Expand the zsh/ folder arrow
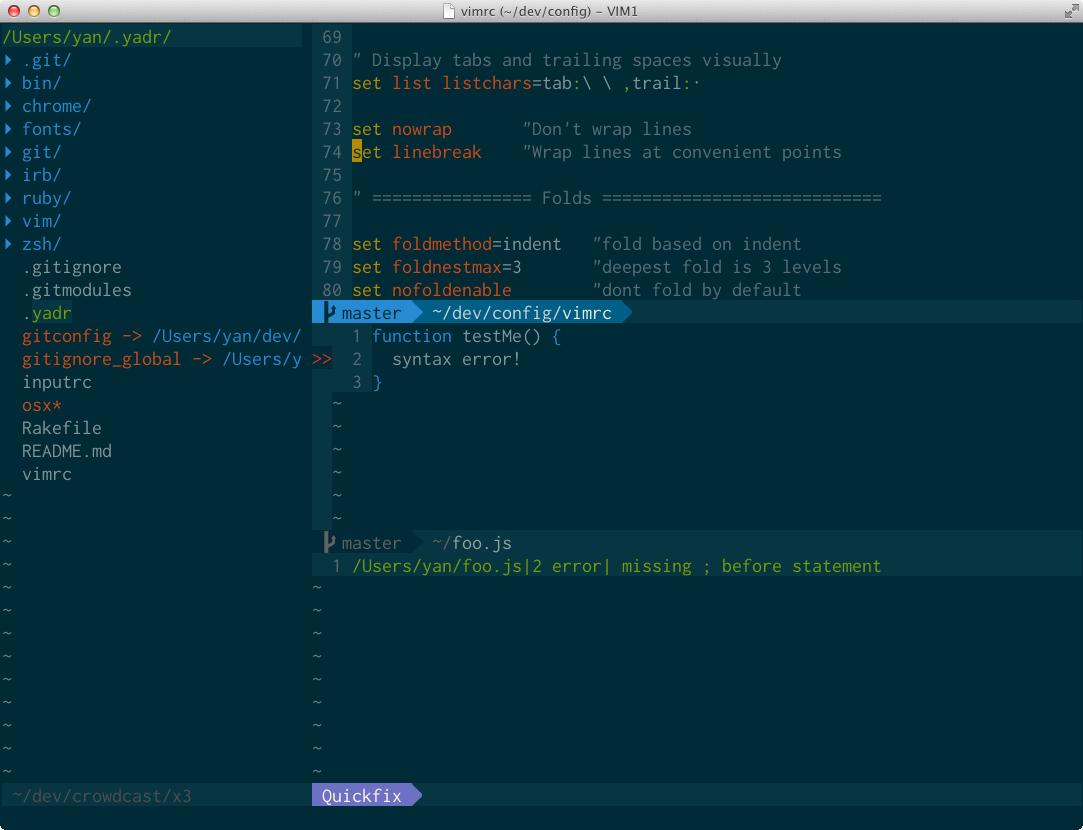 (x=8, y=244)
